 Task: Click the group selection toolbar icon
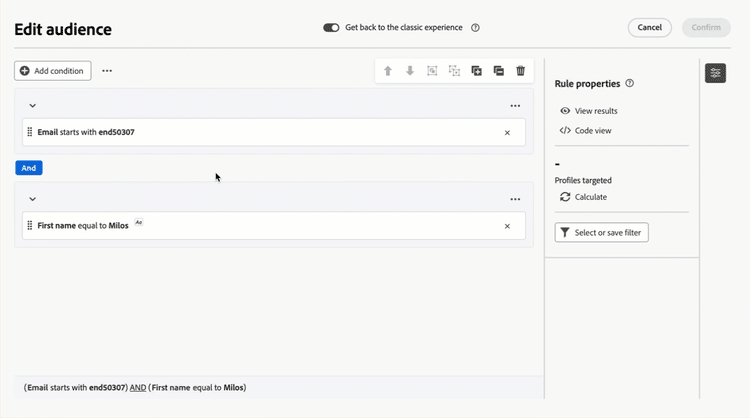click(x=432, y=71)
